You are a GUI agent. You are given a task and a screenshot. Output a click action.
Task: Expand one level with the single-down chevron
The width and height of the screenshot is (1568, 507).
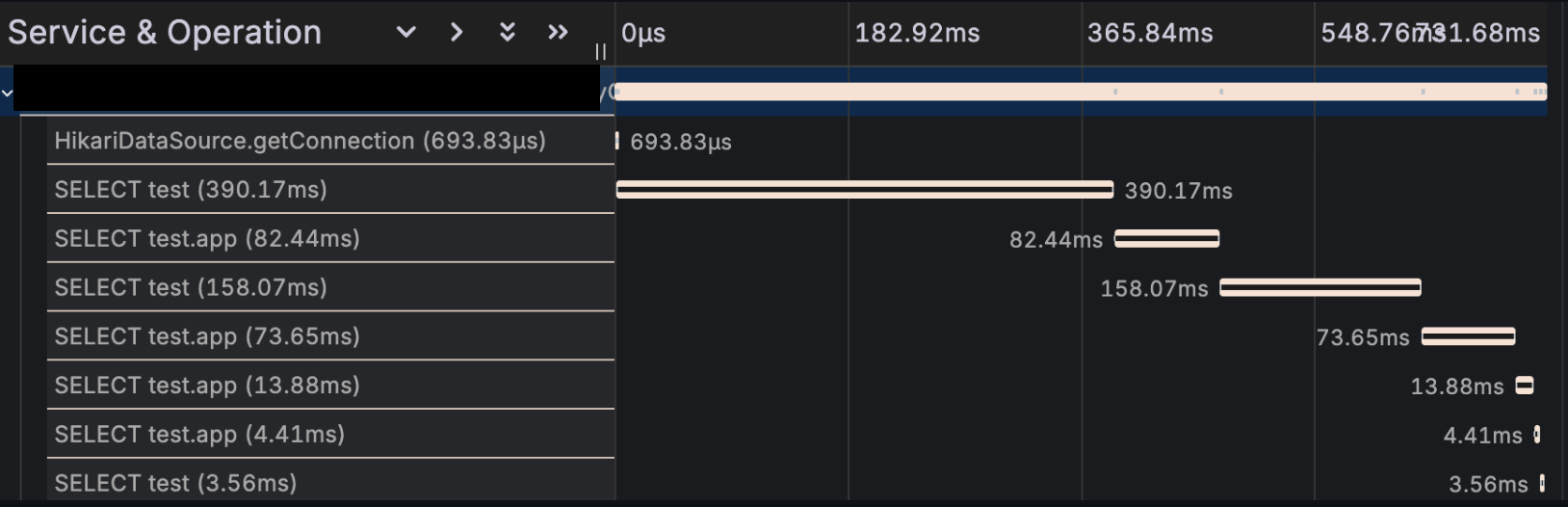406,33
